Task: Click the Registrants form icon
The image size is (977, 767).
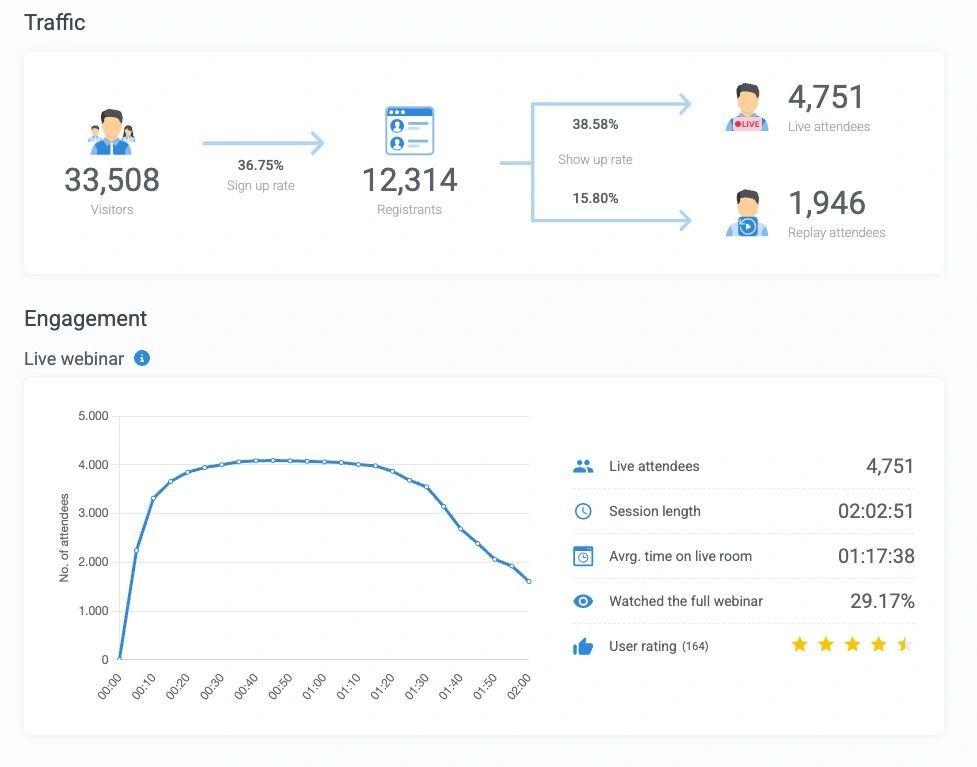Action: 409,131
